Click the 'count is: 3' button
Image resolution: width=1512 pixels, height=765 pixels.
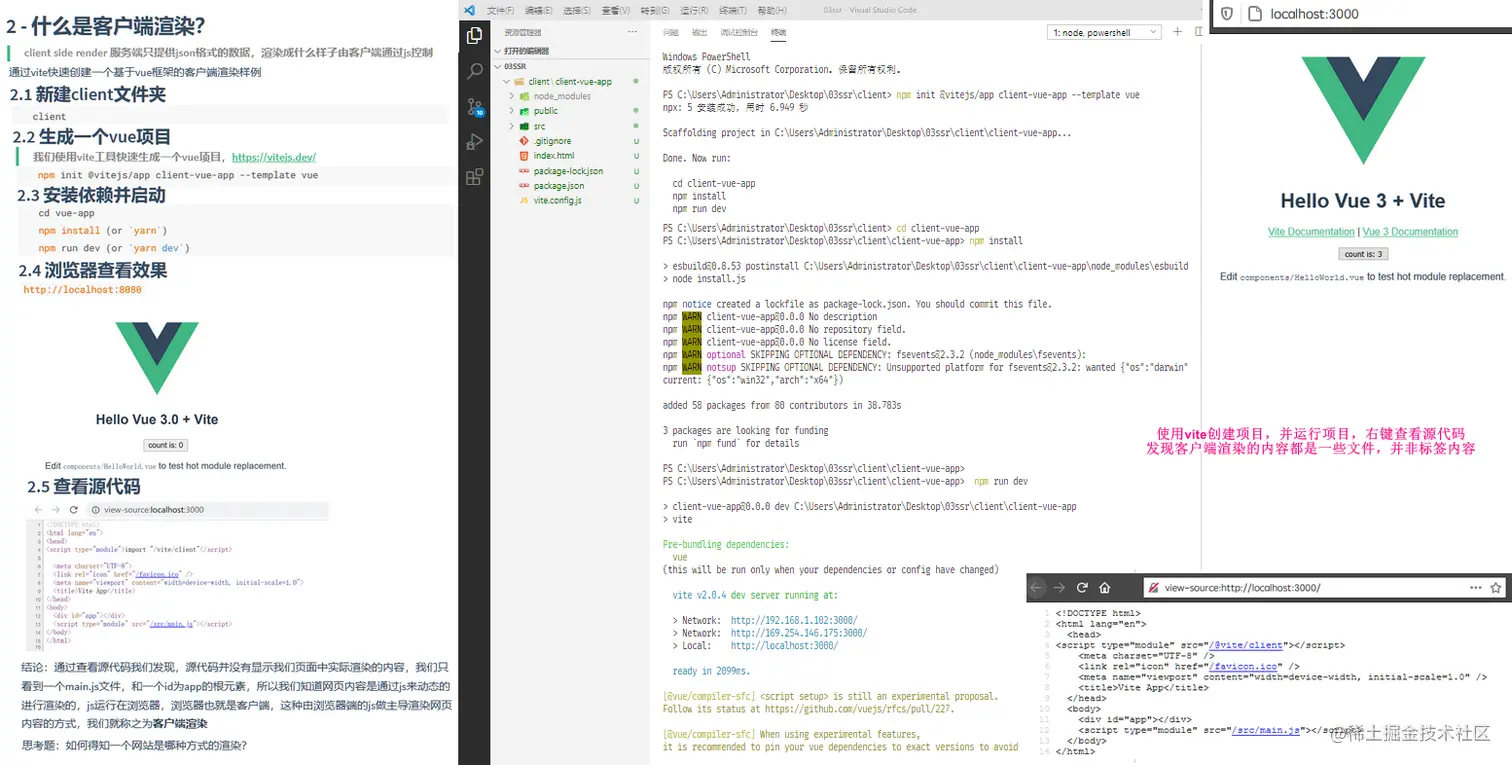[1363, 254]
